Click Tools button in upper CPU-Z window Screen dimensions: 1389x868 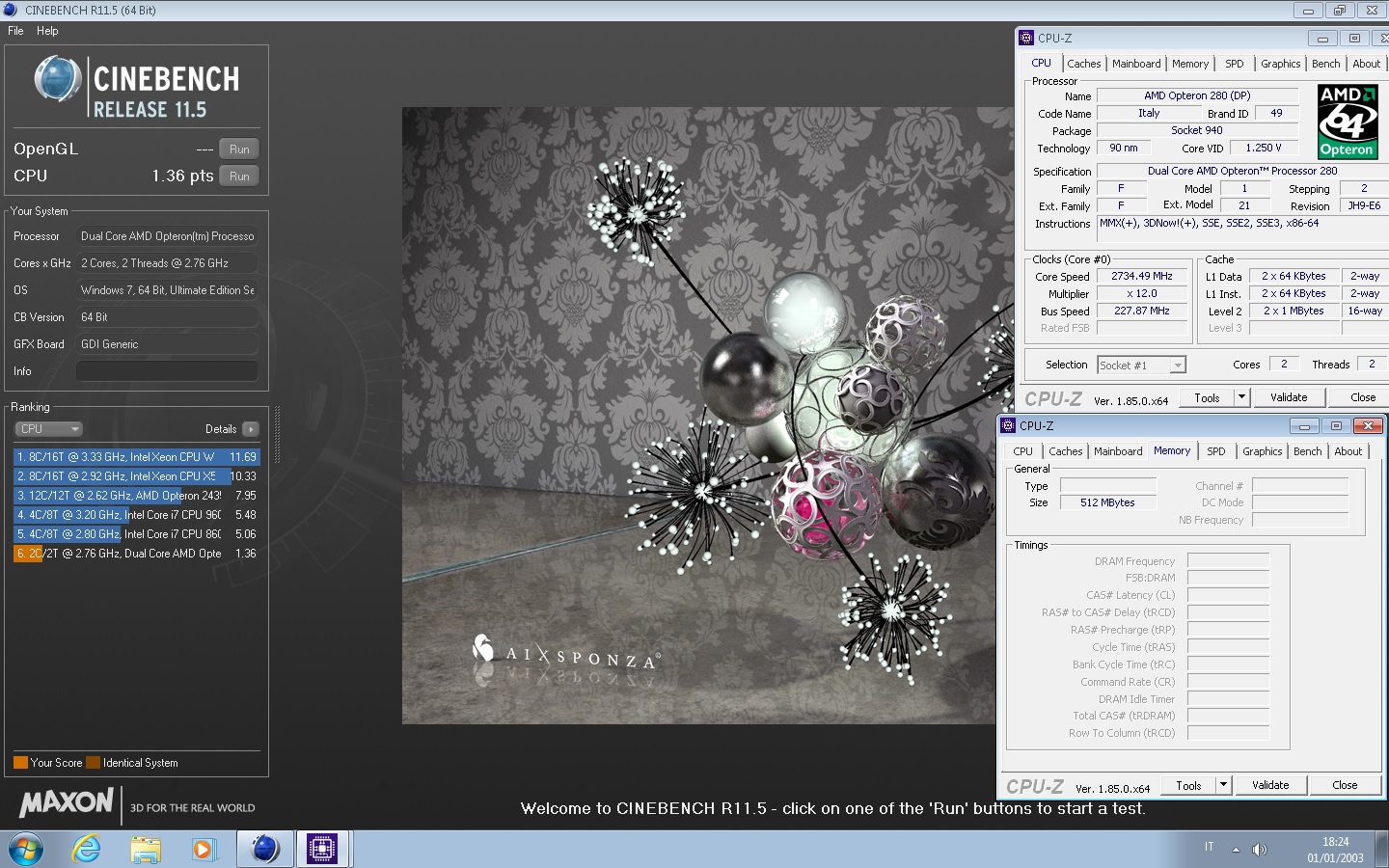coord(1207,397)
